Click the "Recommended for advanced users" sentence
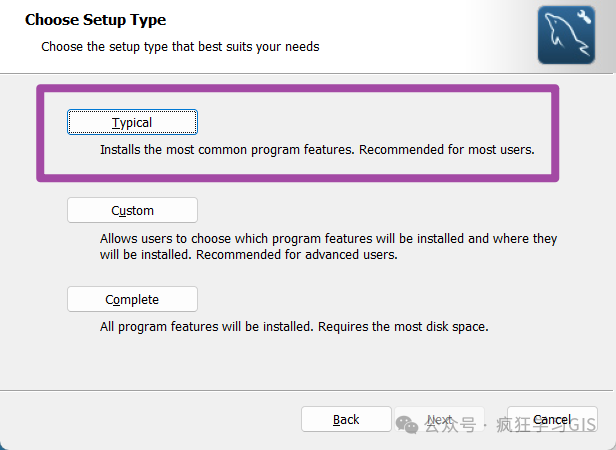Screen dimensions: 616x450 (x=296, y=254)
